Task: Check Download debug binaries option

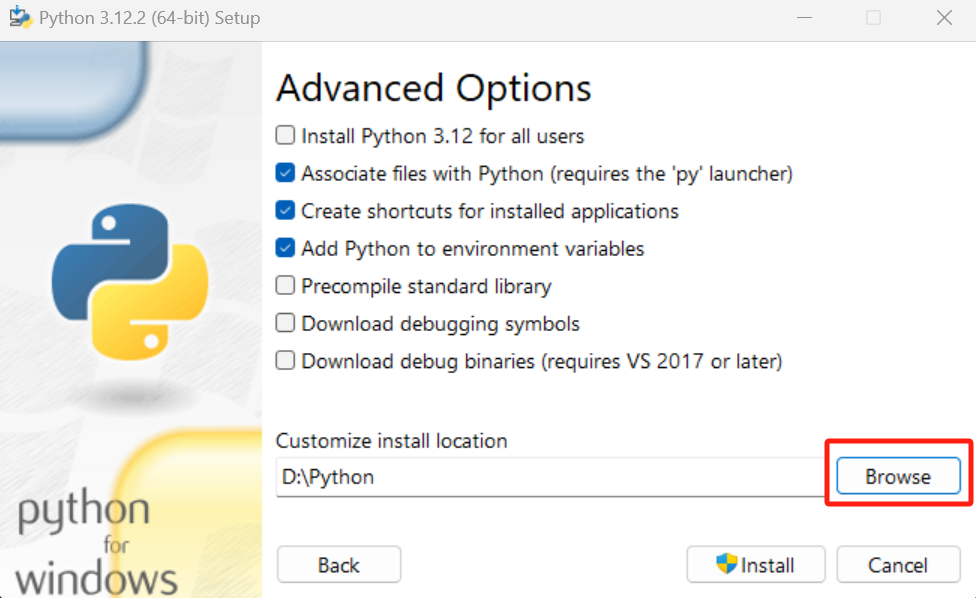Action: click(x=286, y=361)
